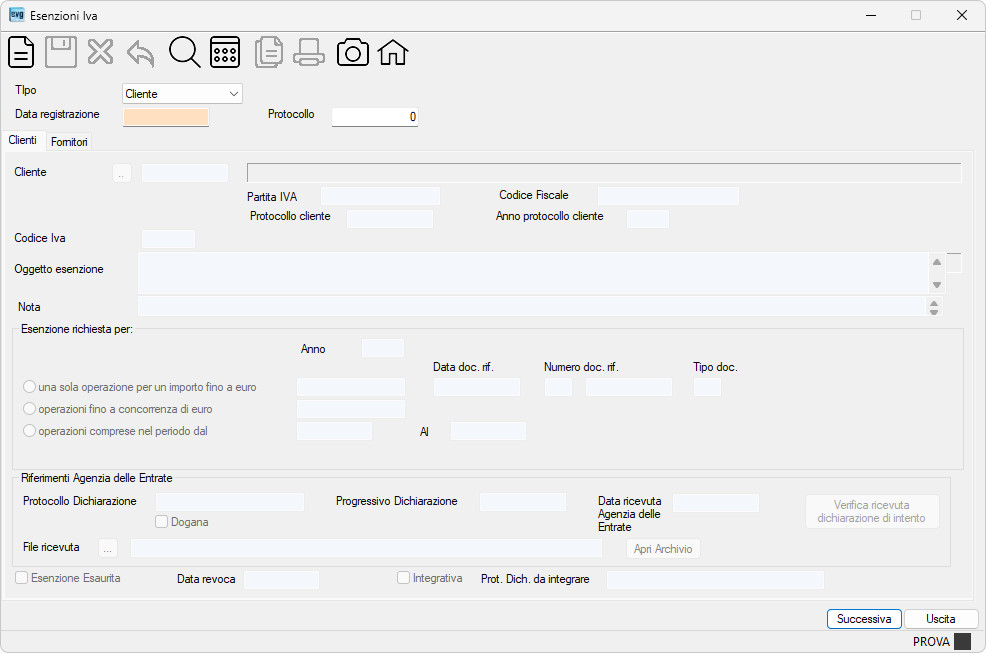
Task: Click the camera screenshot icon
Action: tap(353, 52)
